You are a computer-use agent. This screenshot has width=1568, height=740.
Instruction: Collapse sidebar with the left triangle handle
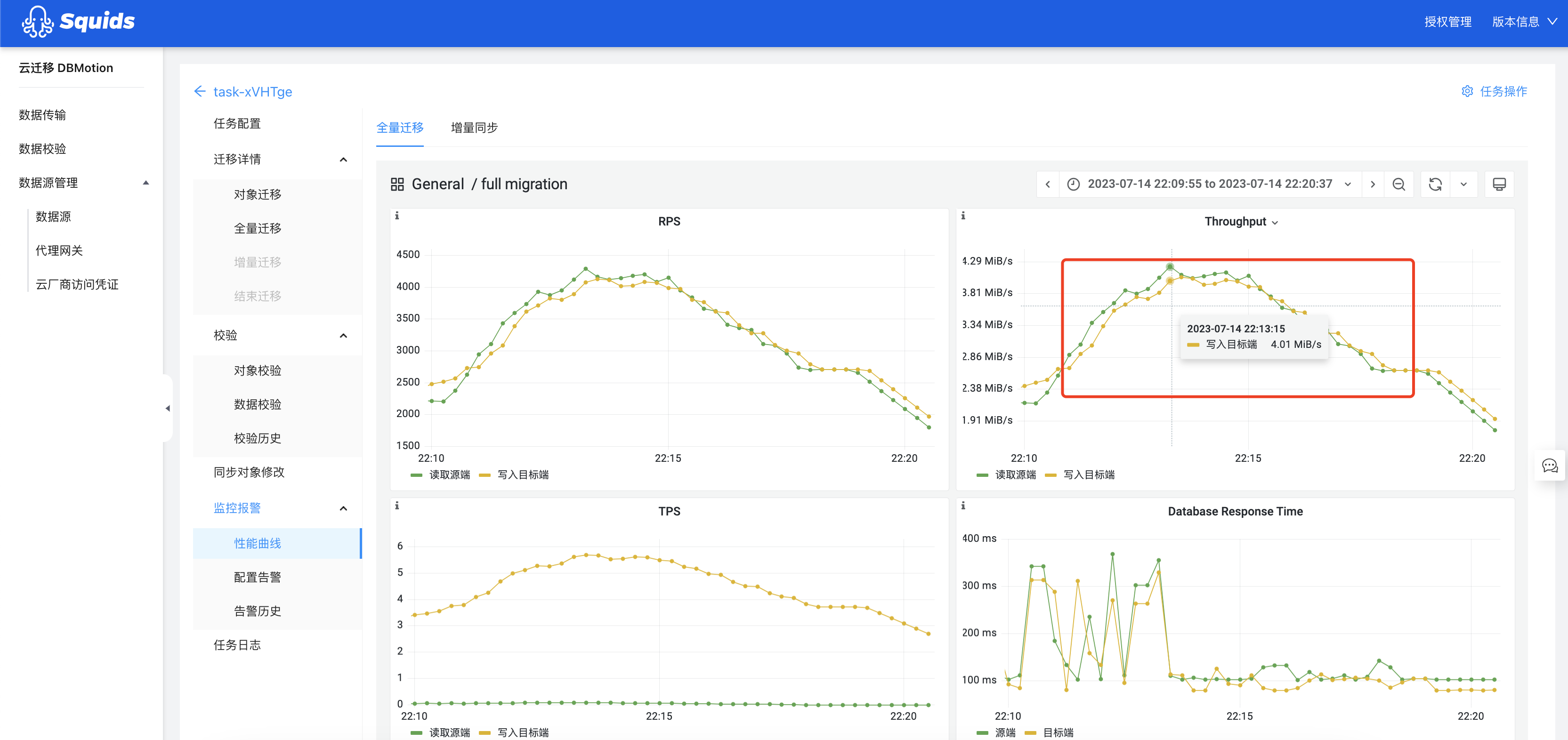pyautogui.click(x=167, y=408)
